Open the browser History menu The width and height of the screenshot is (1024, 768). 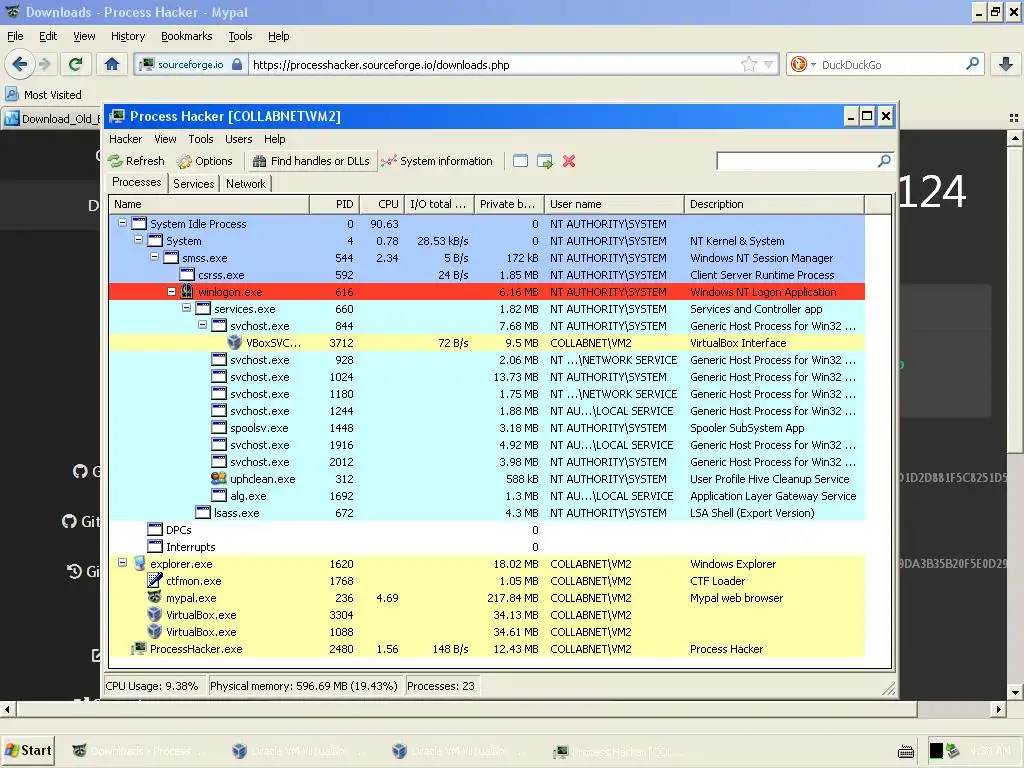[128, 36]
